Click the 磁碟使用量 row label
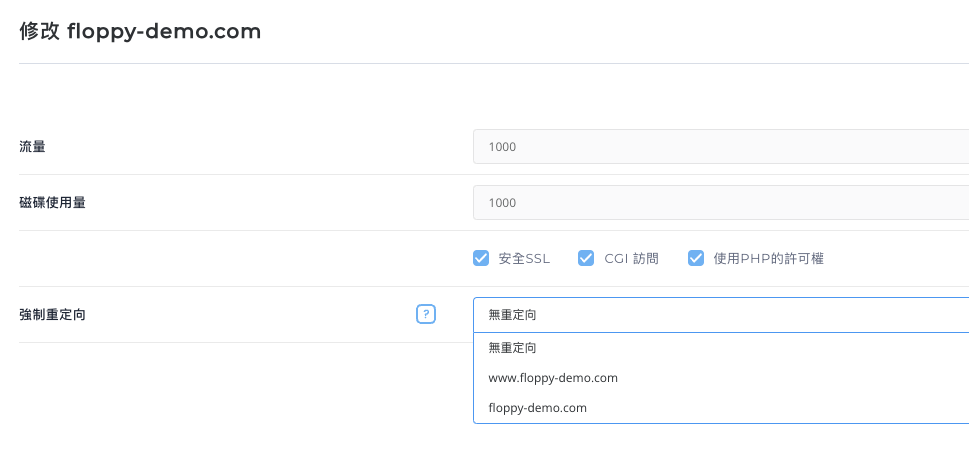Image resolution: width=969 pixels, height=470 pixels. click(x=52, y=203)
